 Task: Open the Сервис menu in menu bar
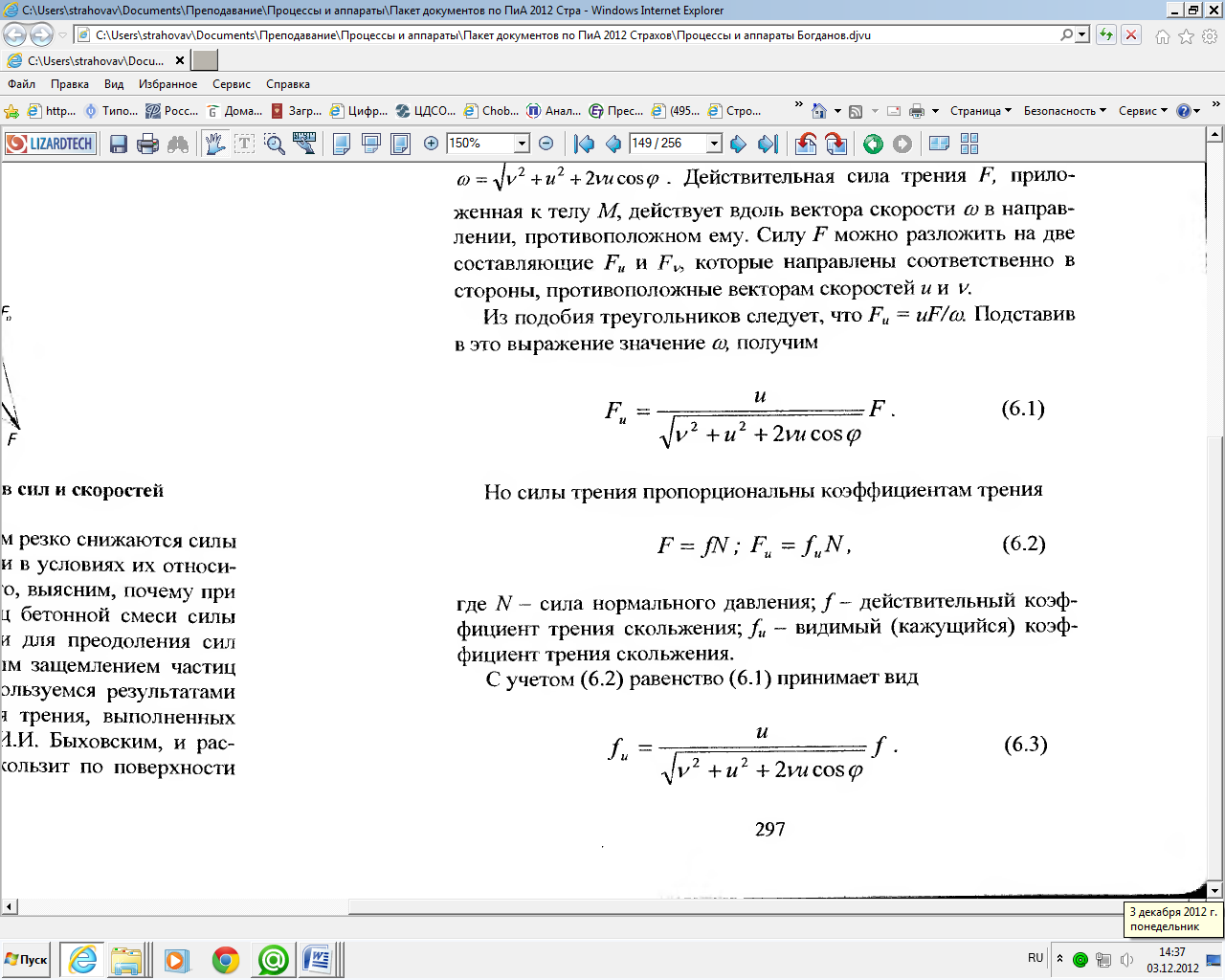point(232,84)
